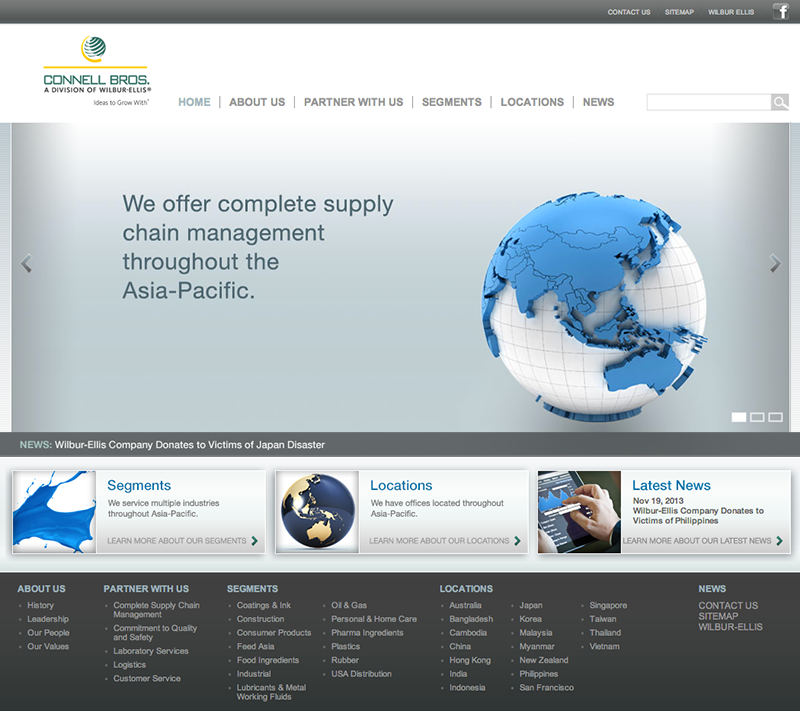Open the blue paint splash Segments thumbnail
800x711 pixels.
click(x=54, y=512)
